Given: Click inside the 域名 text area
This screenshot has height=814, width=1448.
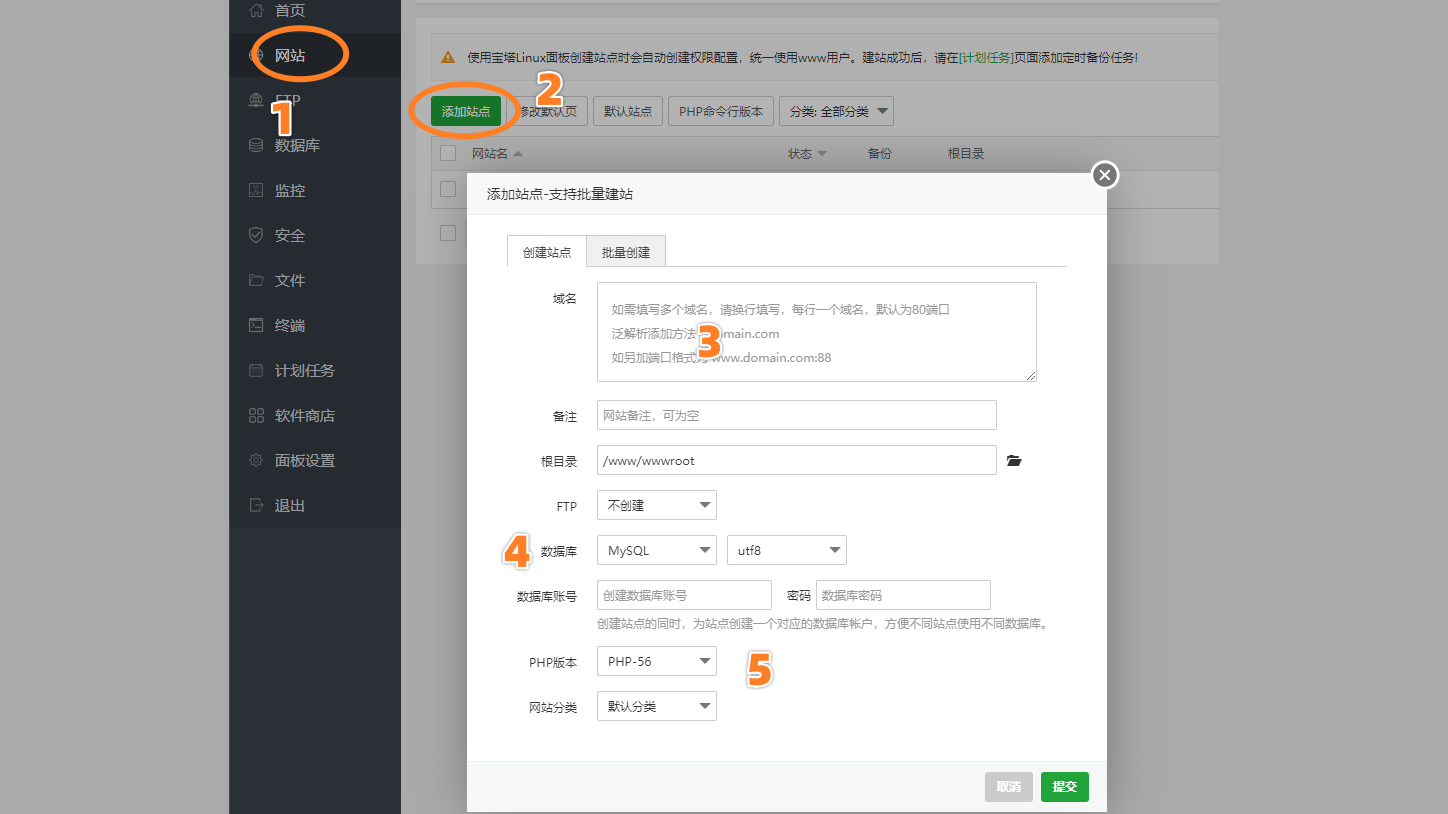Looking at the screenshot, I should click(816, 332).
